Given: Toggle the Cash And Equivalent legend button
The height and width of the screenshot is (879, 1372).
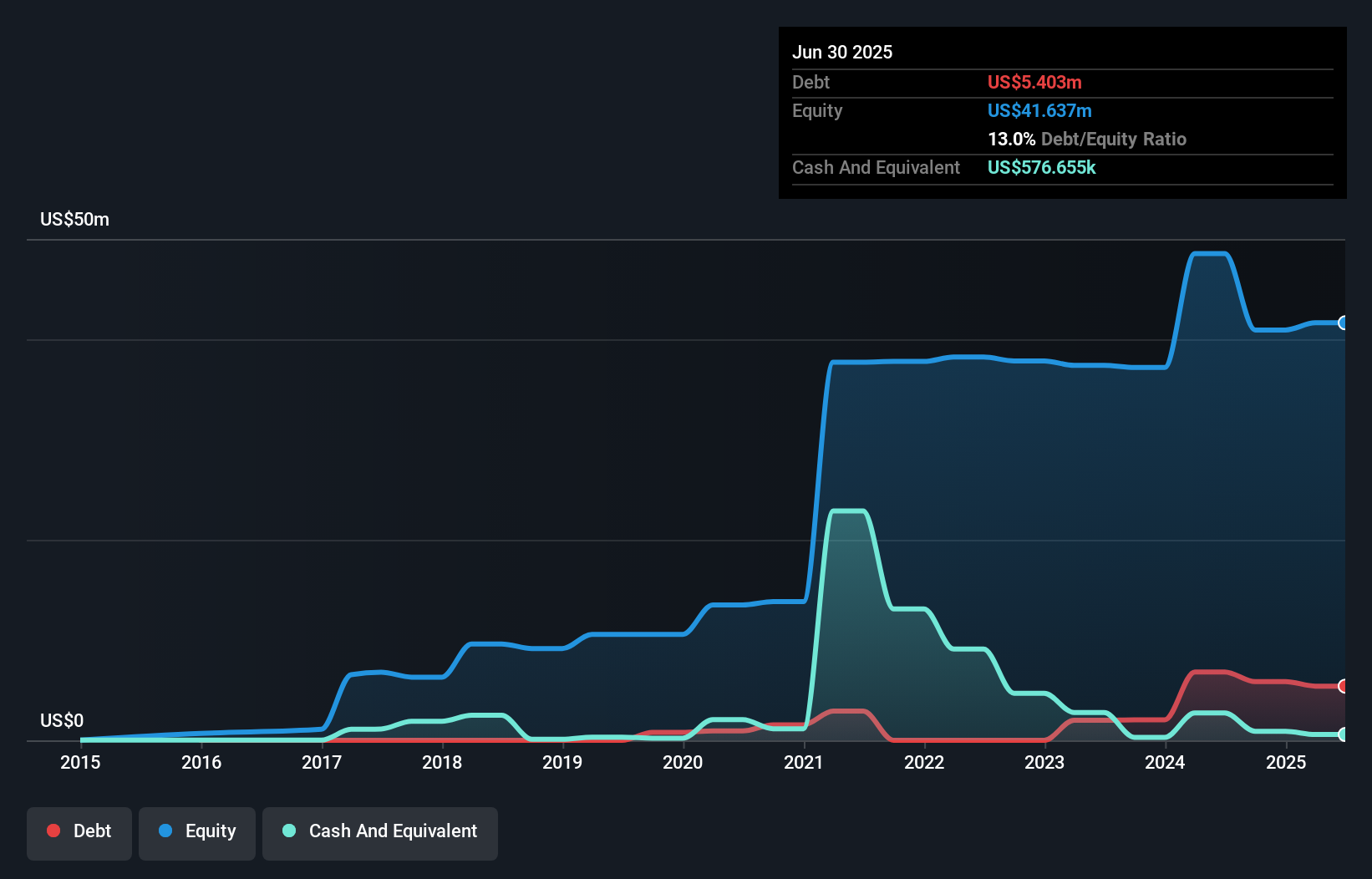Looking at the screenshot, I should tap(380, 833).
